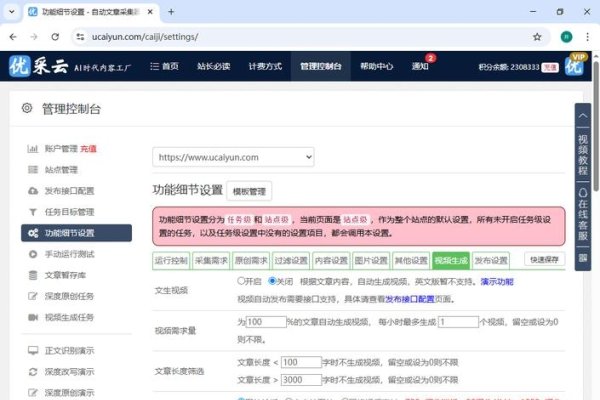Open the site URL dropdown https://www.ucaiyun.com
The height and width of the screenshot is (400, 600).
point(233,157)
